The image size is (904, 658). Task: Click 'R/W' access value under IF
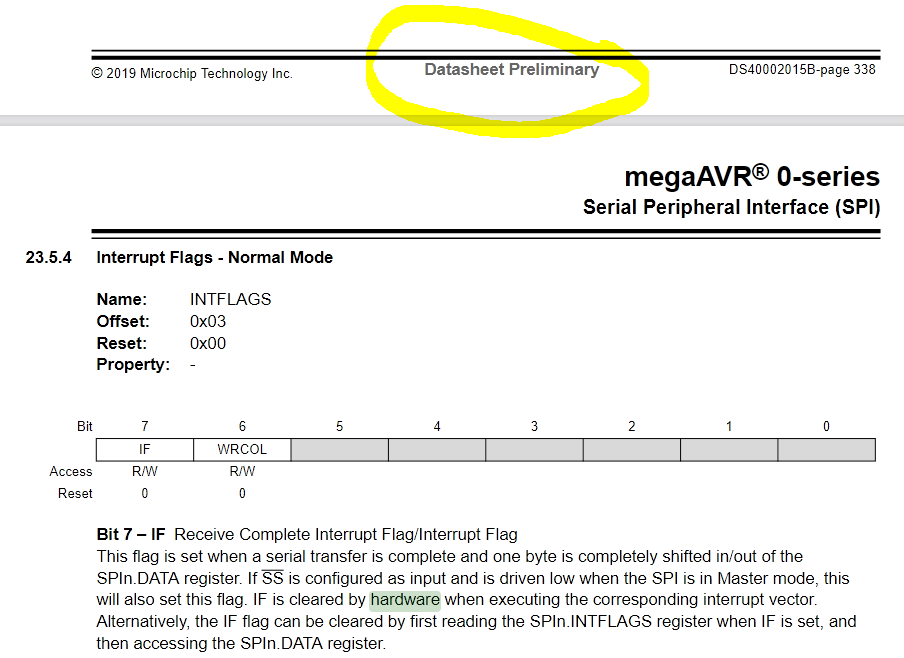[145, 472]
